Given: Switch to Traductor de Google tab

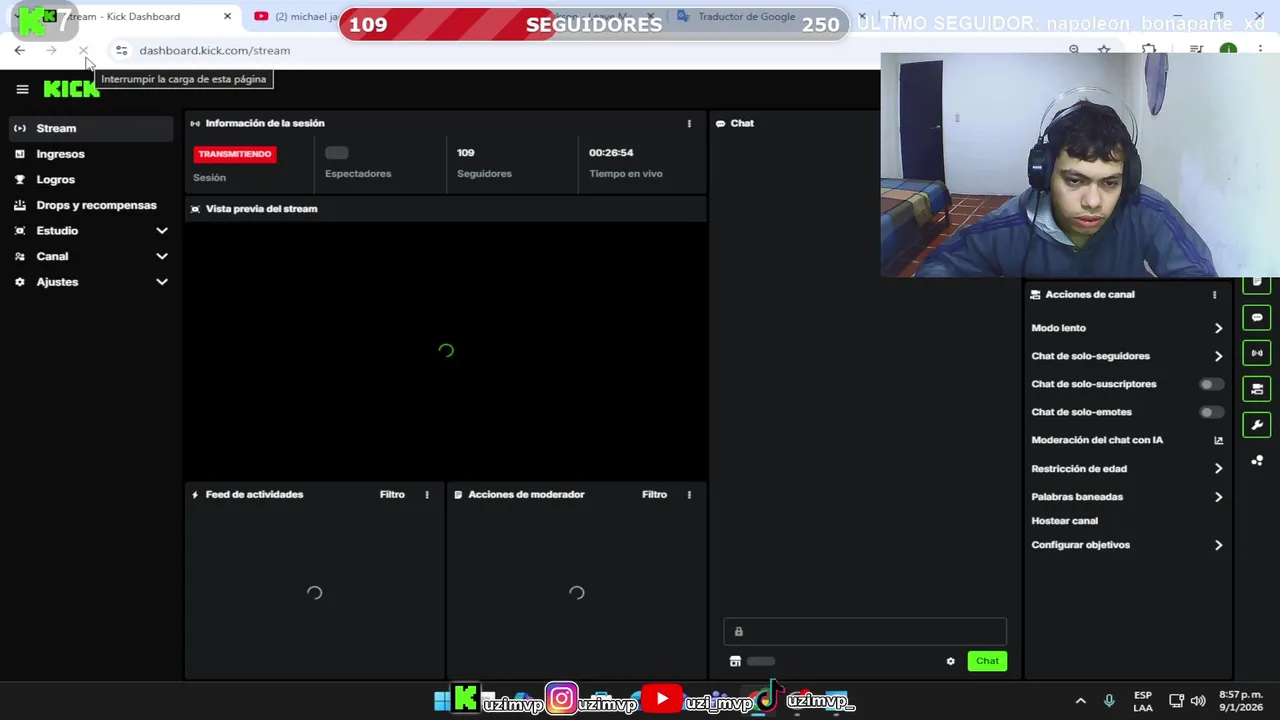Looking at the screenshot, I should [745, 16].
